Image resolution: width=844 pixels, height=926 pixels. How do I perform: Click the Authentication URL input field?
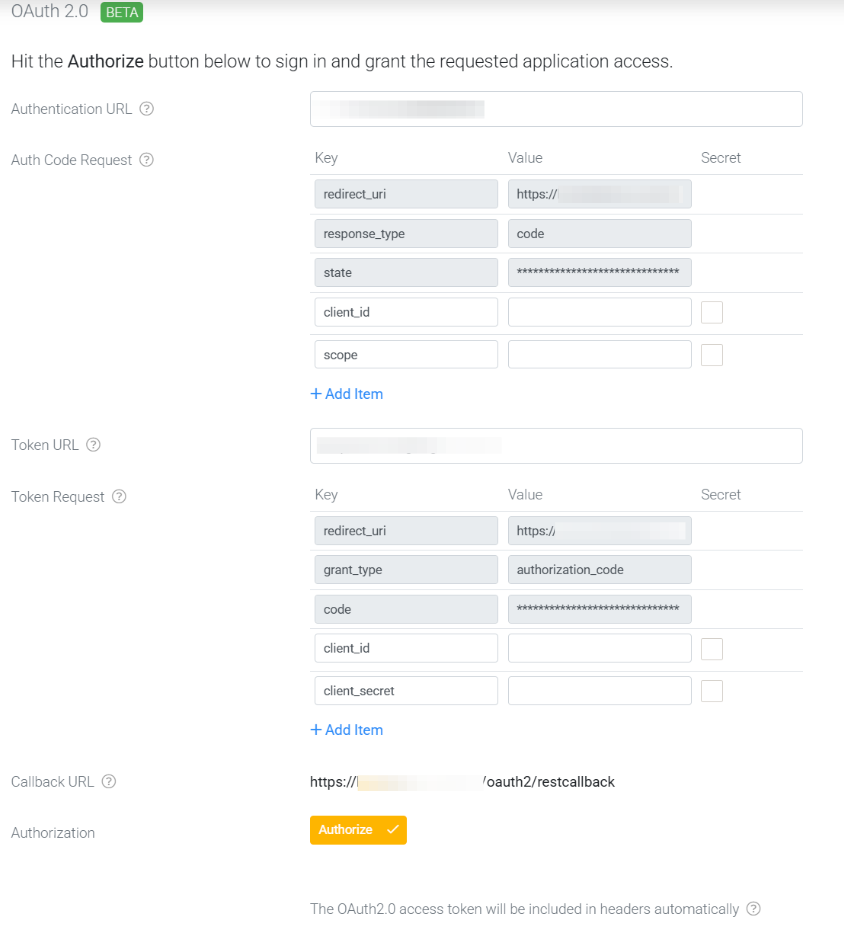556,109
